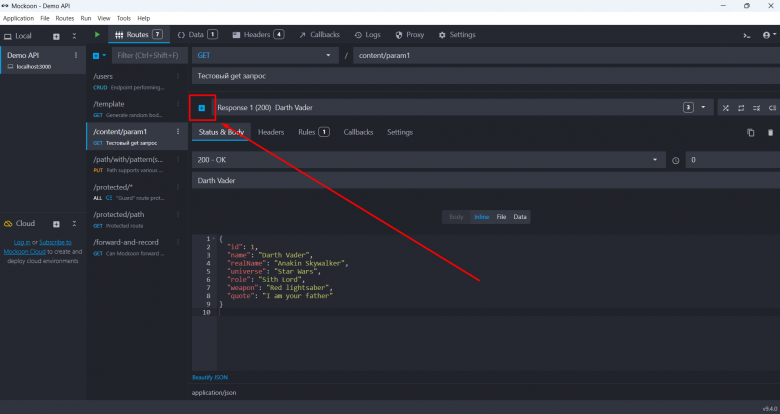Viewport: 780px width, 414px height.
Task: Open the /template route menu dots
Action: pyautogui.click(x=178, y=104)
